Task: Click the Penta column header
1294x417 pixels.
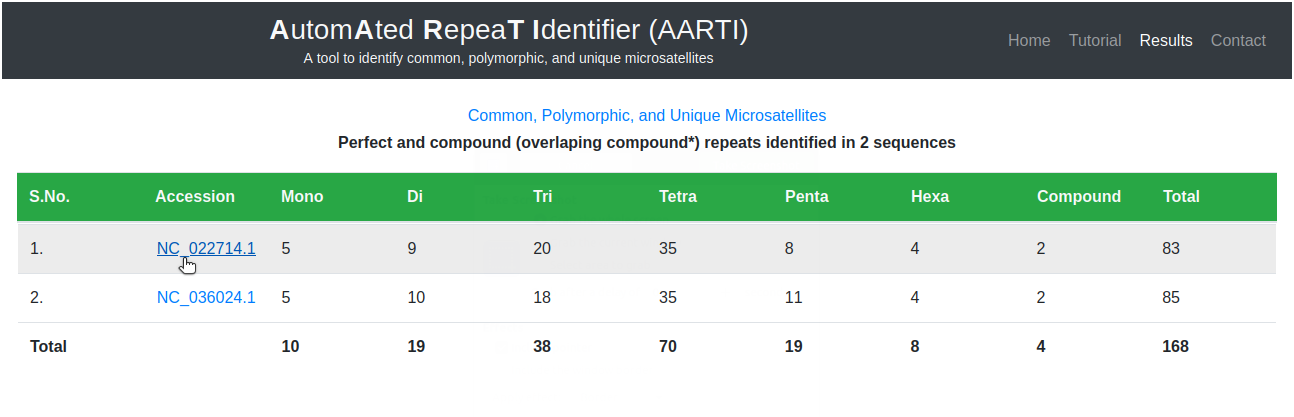Action: (x=807, y=197)
